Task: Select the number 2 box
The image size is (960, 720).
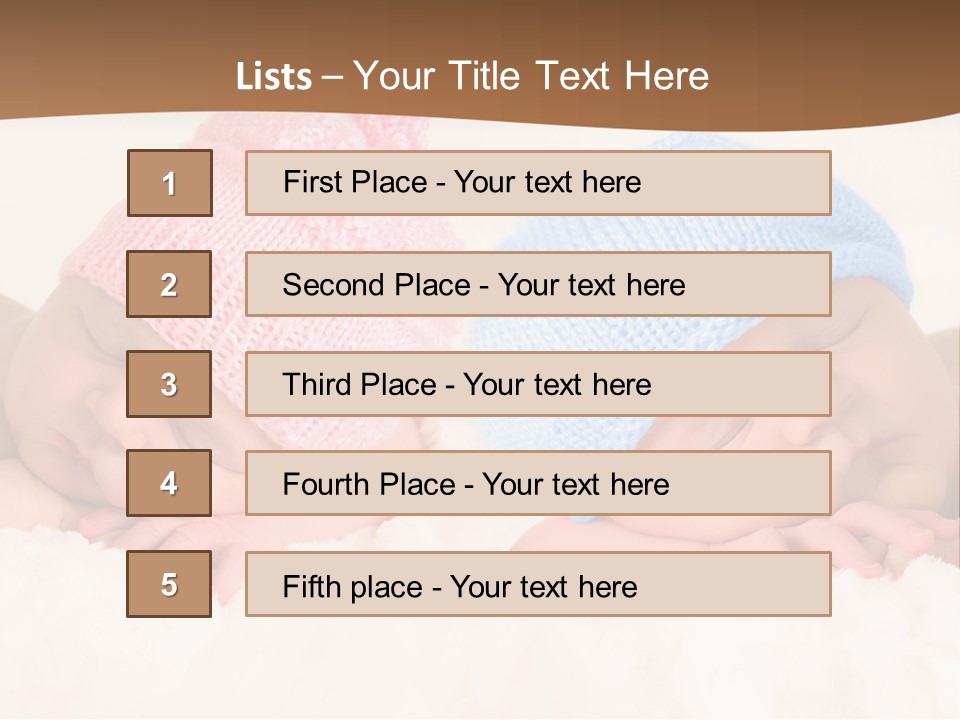Action: (x=170, y=284)
